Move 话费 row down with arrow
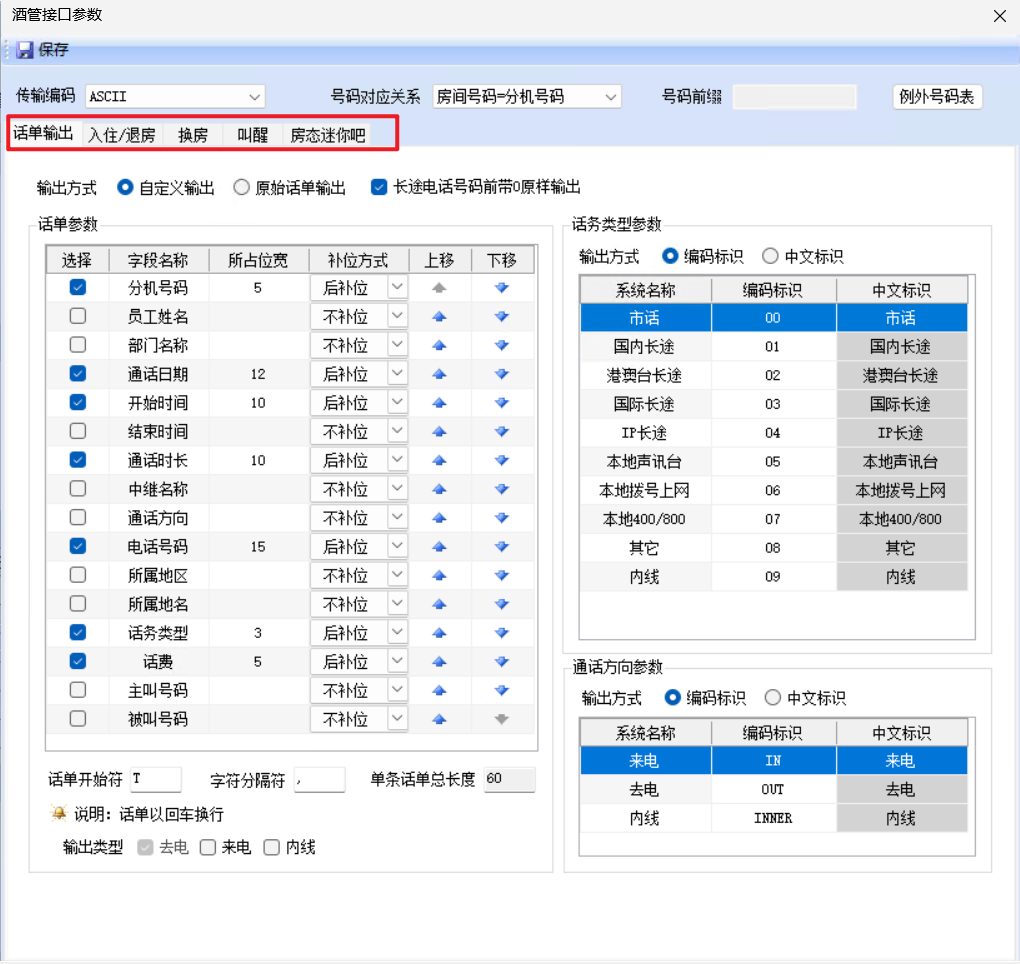The height and width of the screenshot is (964, 1020). pyautogui.click(x=501, y=662)
